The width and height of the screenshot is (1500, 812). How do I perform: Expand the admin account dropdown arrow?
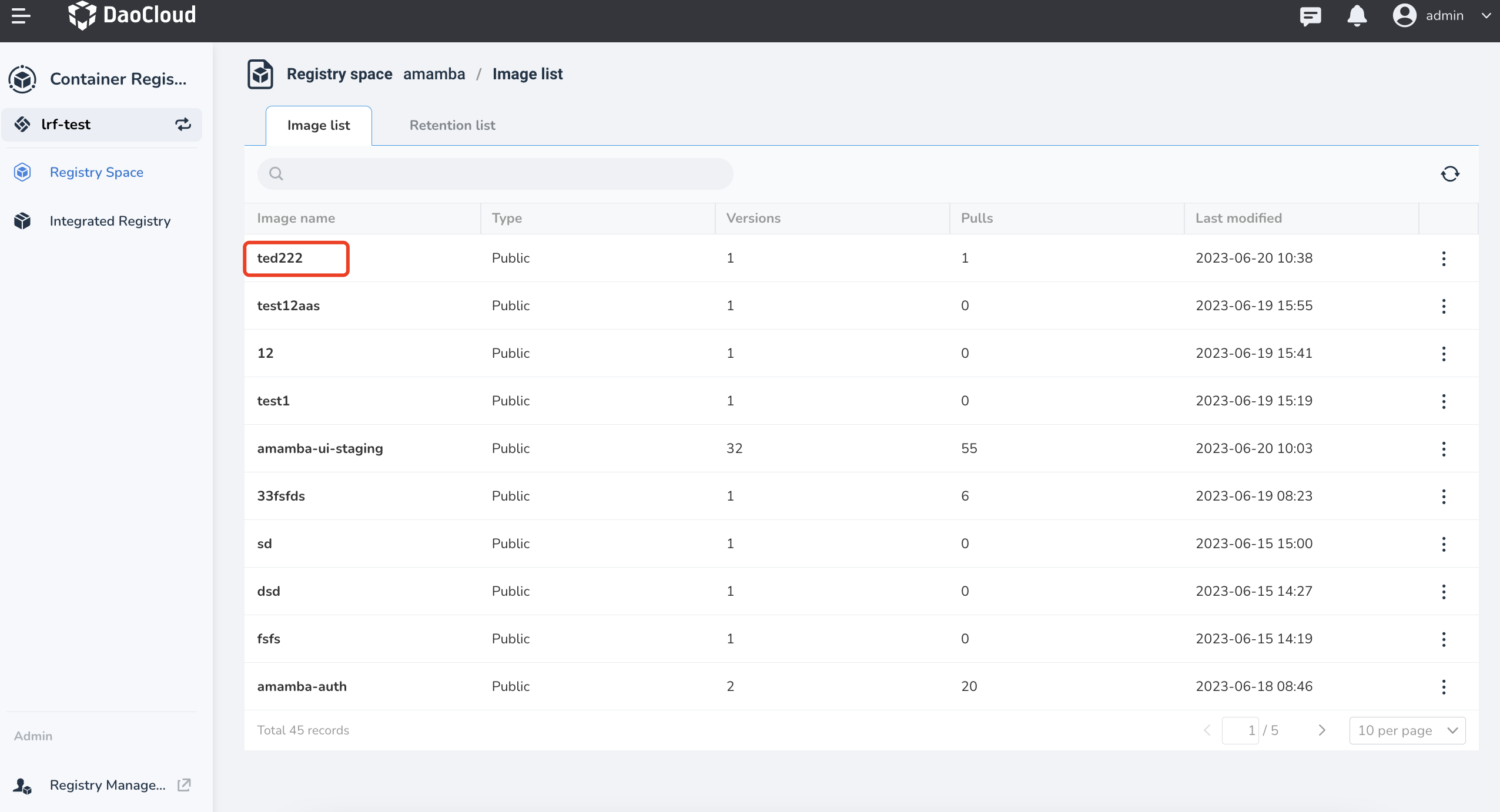click(1486, 16)
